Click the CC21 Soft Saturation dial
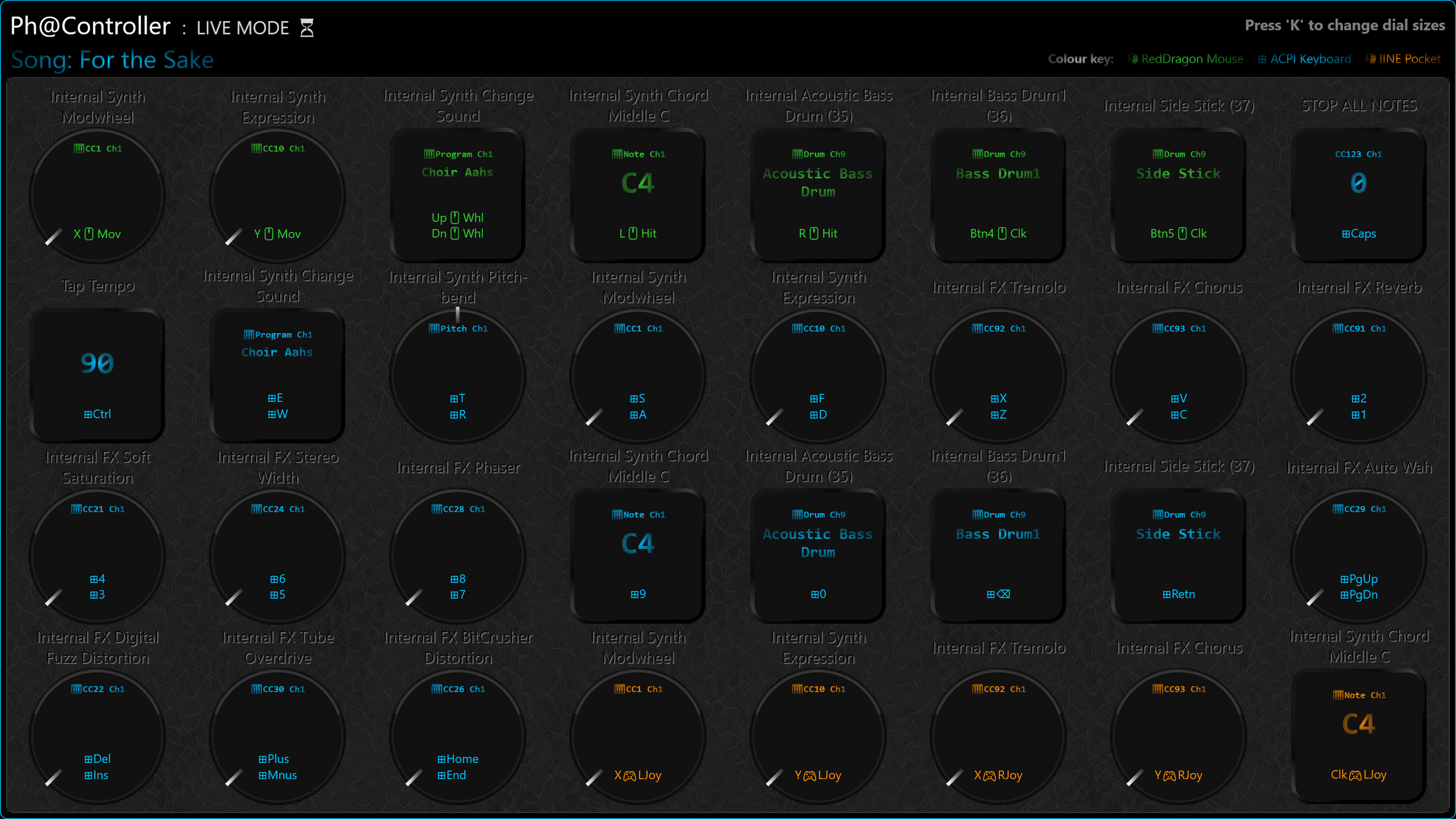This screenshot has width=1456, height=819. (97, 557)
